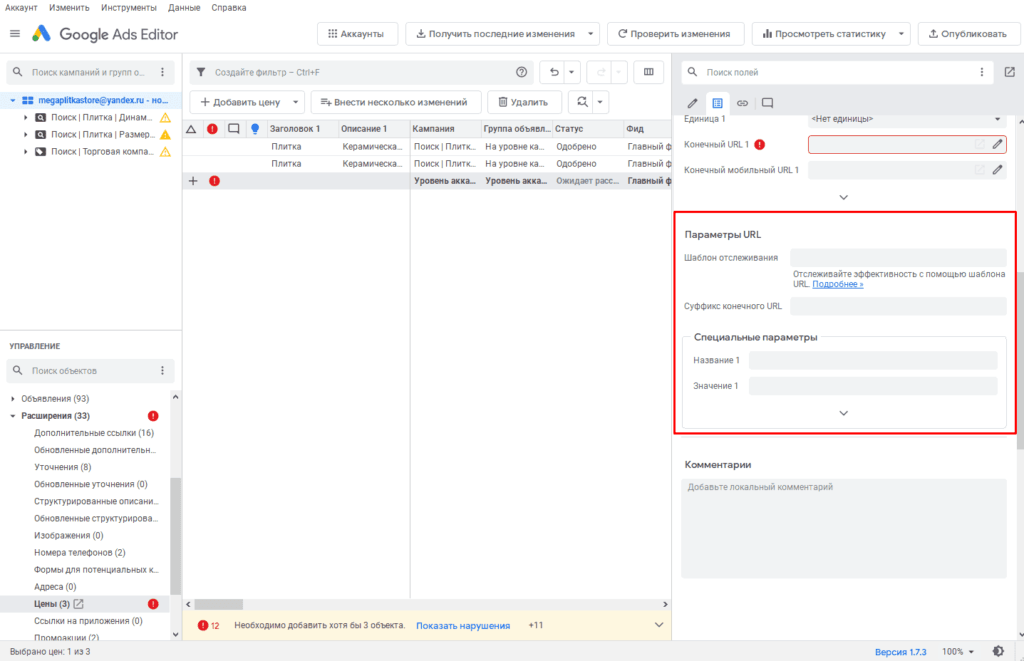Click Проверить изменения button
Screen dimensions: 1024x661
coord(675,34)
